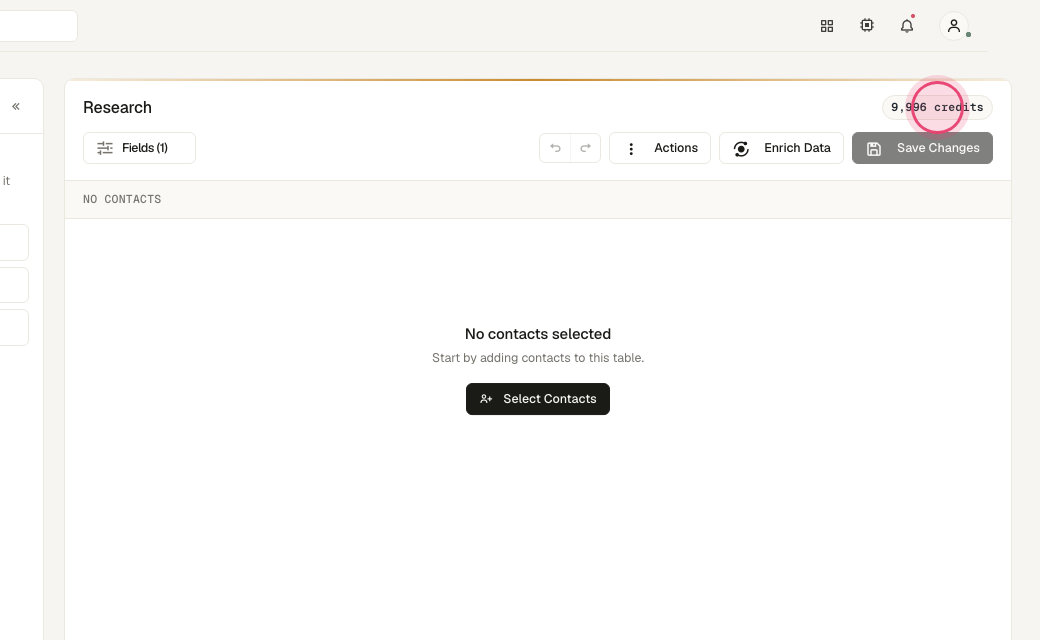This screenshot has width=1040, height=640.
Task: Click the 9,996 credits badge
Action: (x=937, y=107)
